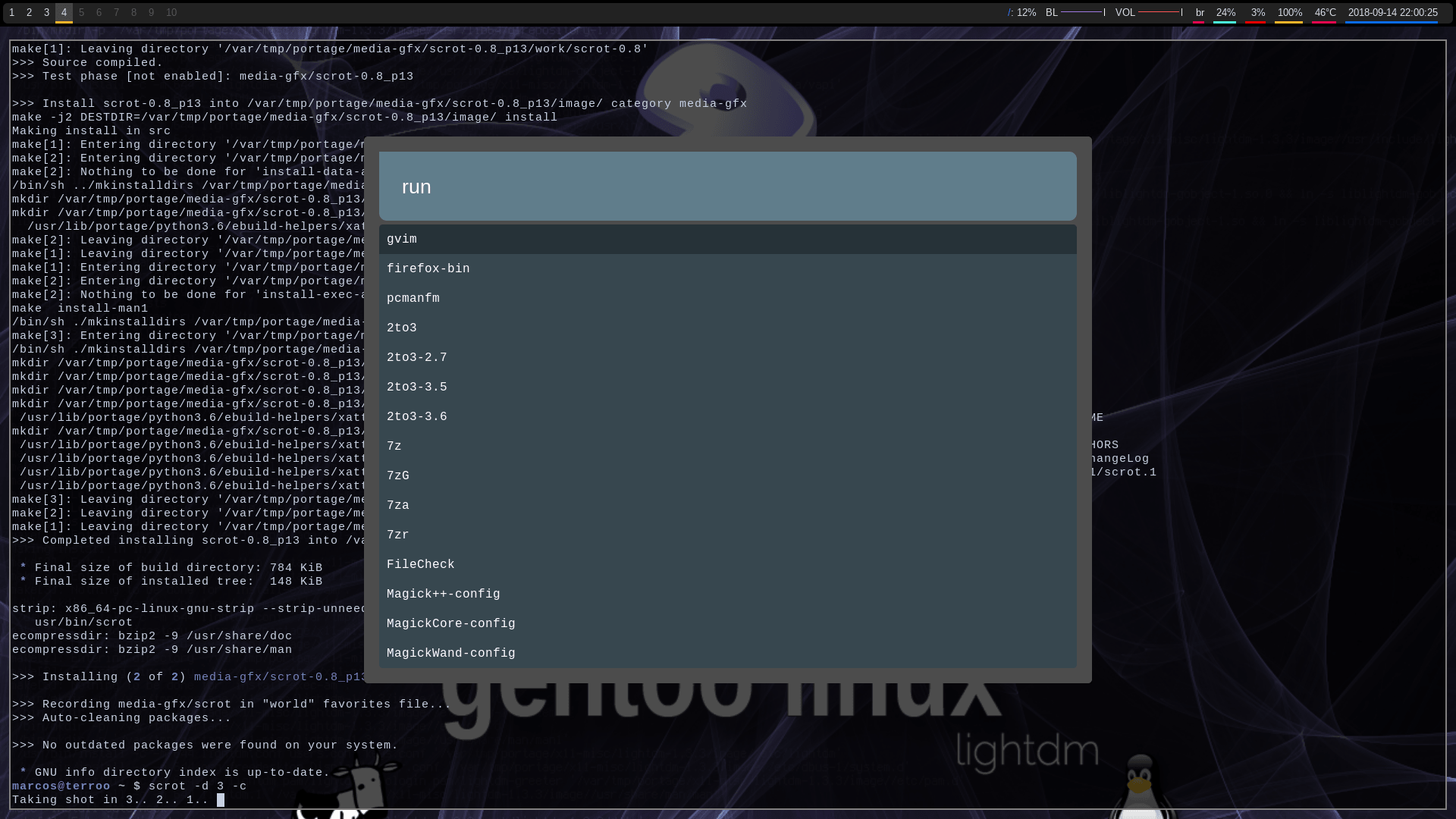
Task: Switch to workspace 9
Action: tap(151, 12)
